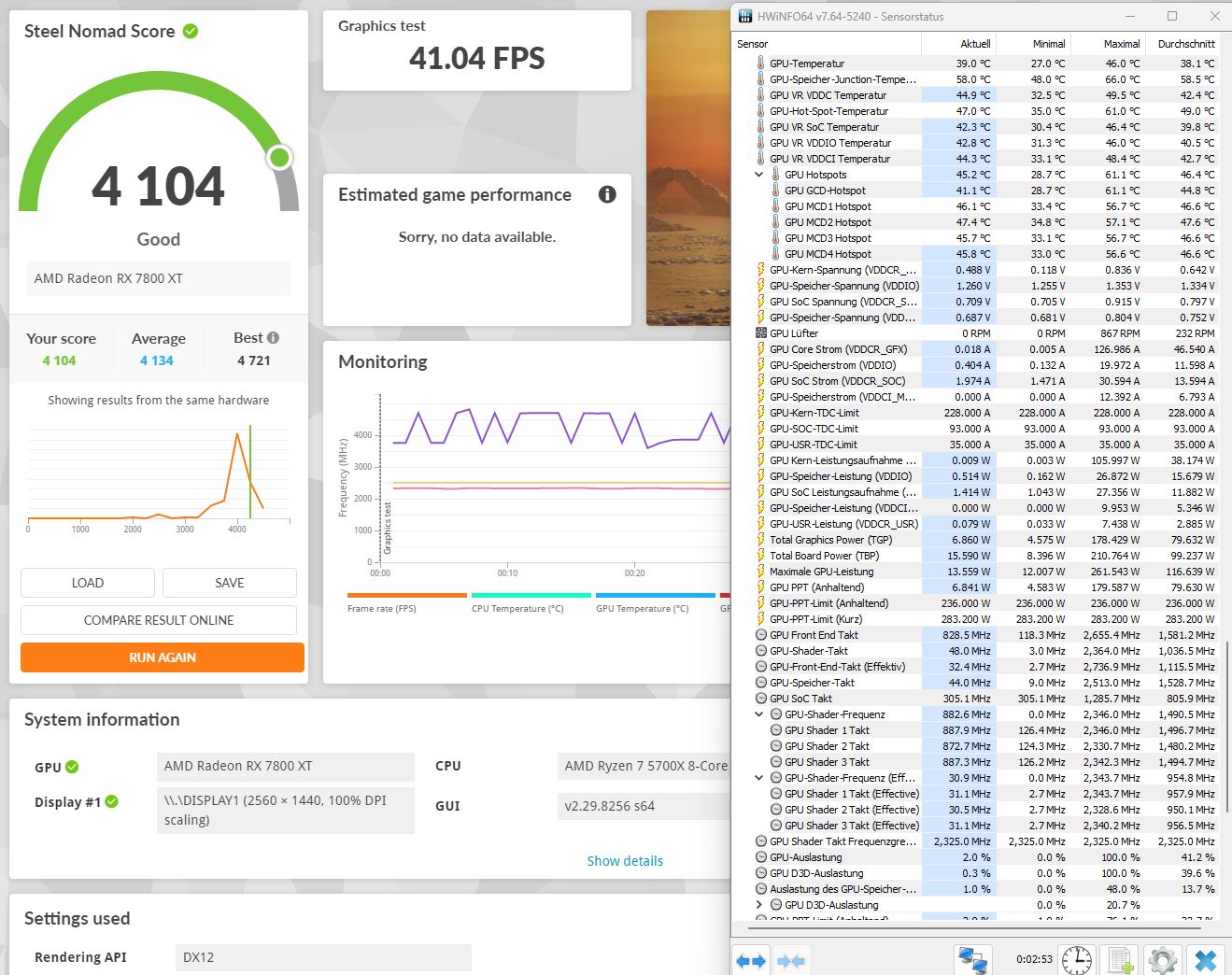Click the Sensor column header
The image size is (1232, 975).
(828, 44)
